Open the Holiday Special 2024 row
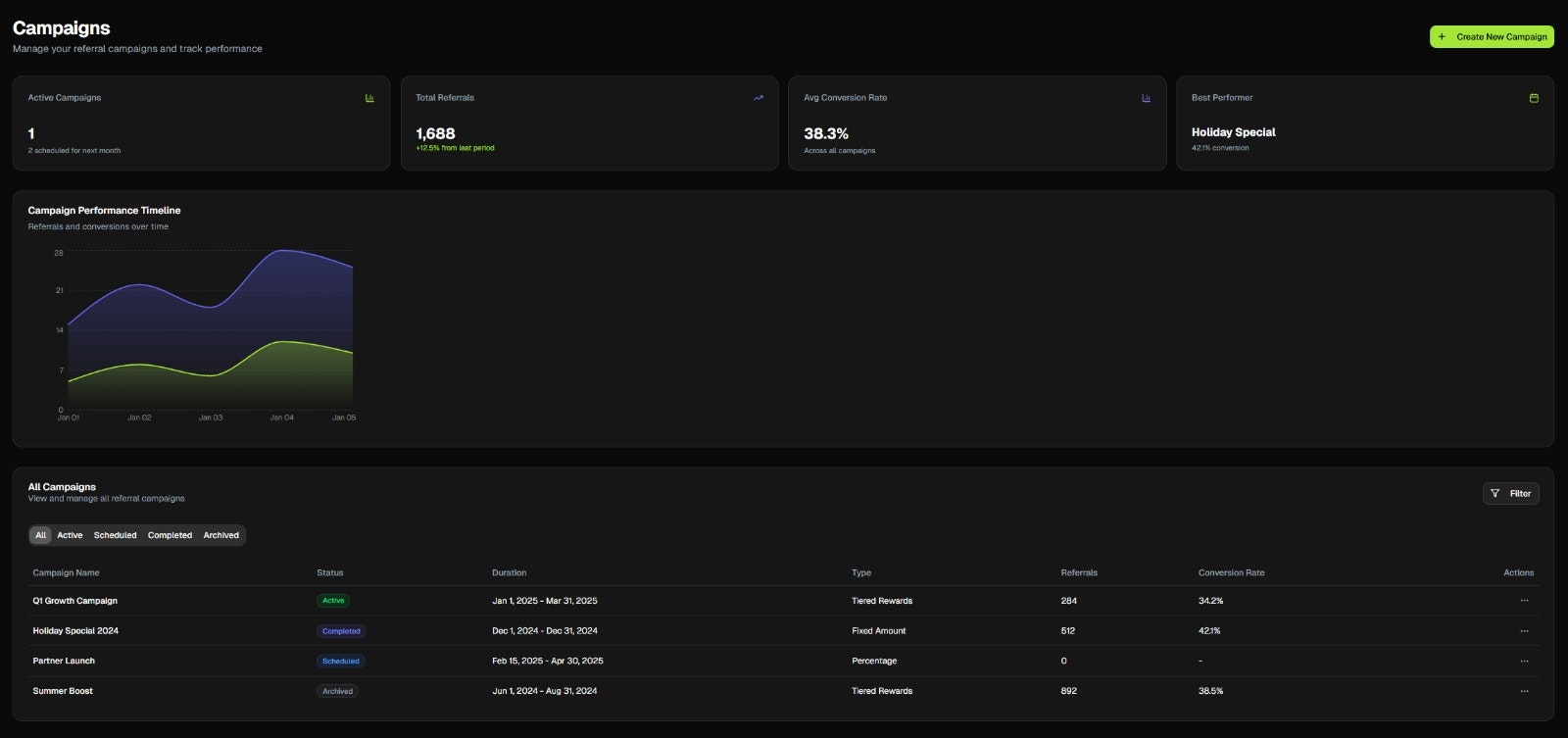 pyautogui.click(x=784, y=631)
